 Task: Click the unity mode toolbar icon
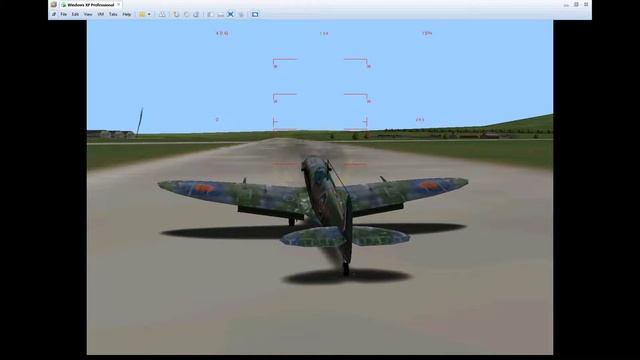241,14
